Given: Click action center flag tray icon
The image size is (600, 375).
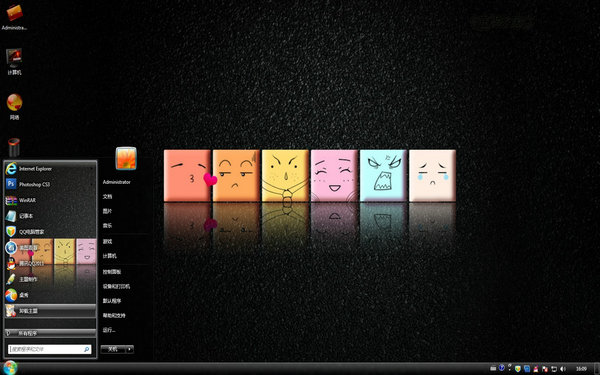Looking at the screenshot, I should pyautogui.click(x=545, y=369).
